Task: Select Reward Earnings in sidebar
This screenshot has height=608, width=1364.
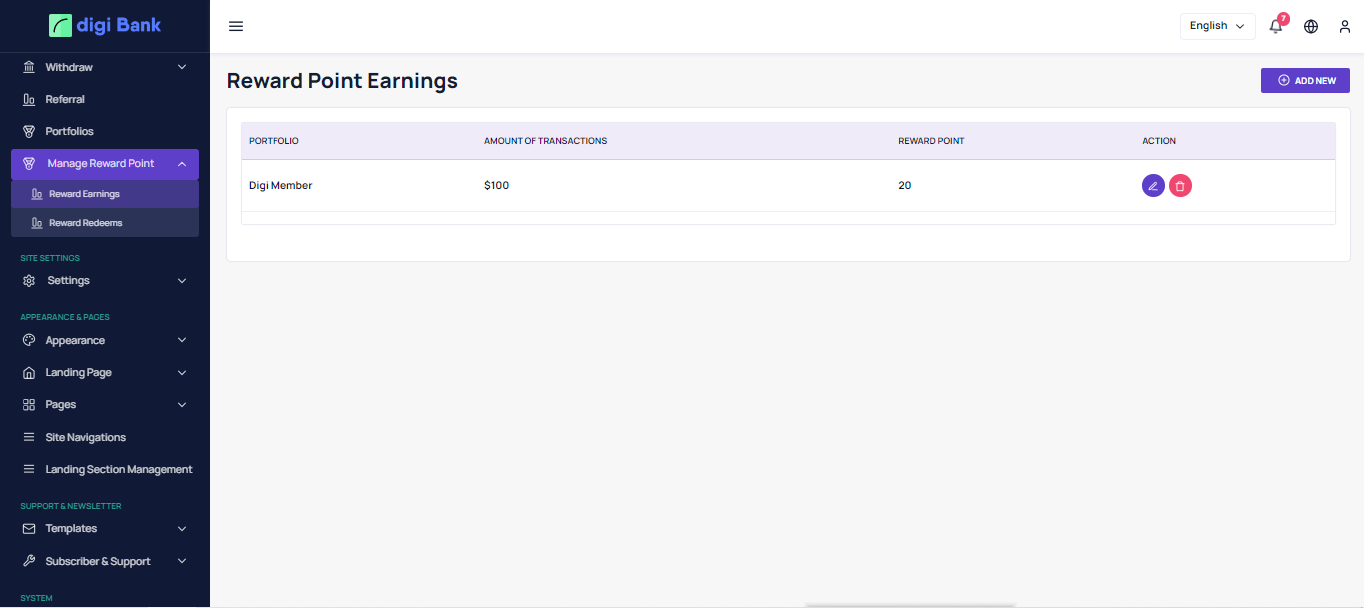Action: (84, 194)
